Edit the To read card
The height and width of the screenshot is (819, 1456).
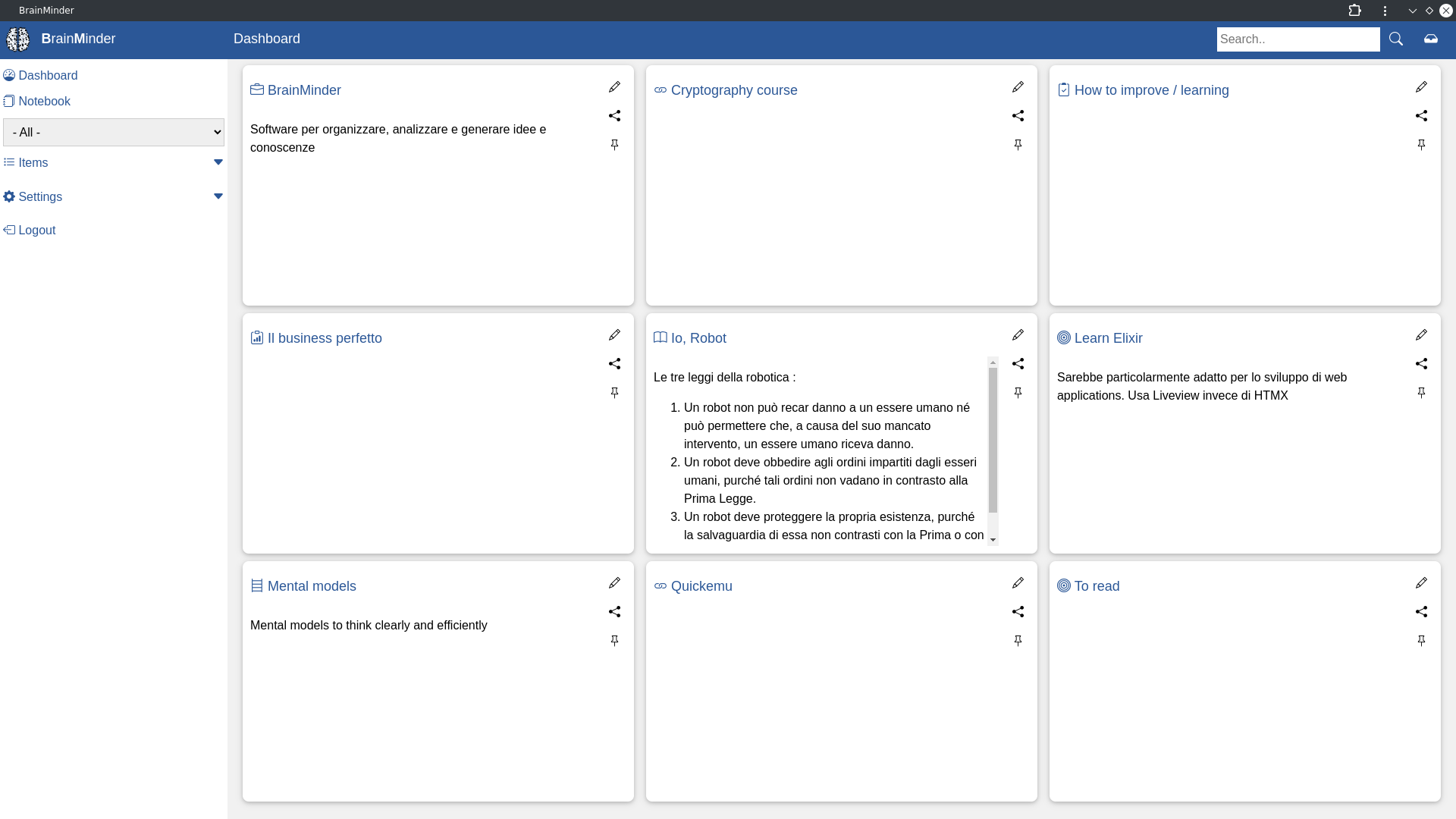pos(1421,583)
